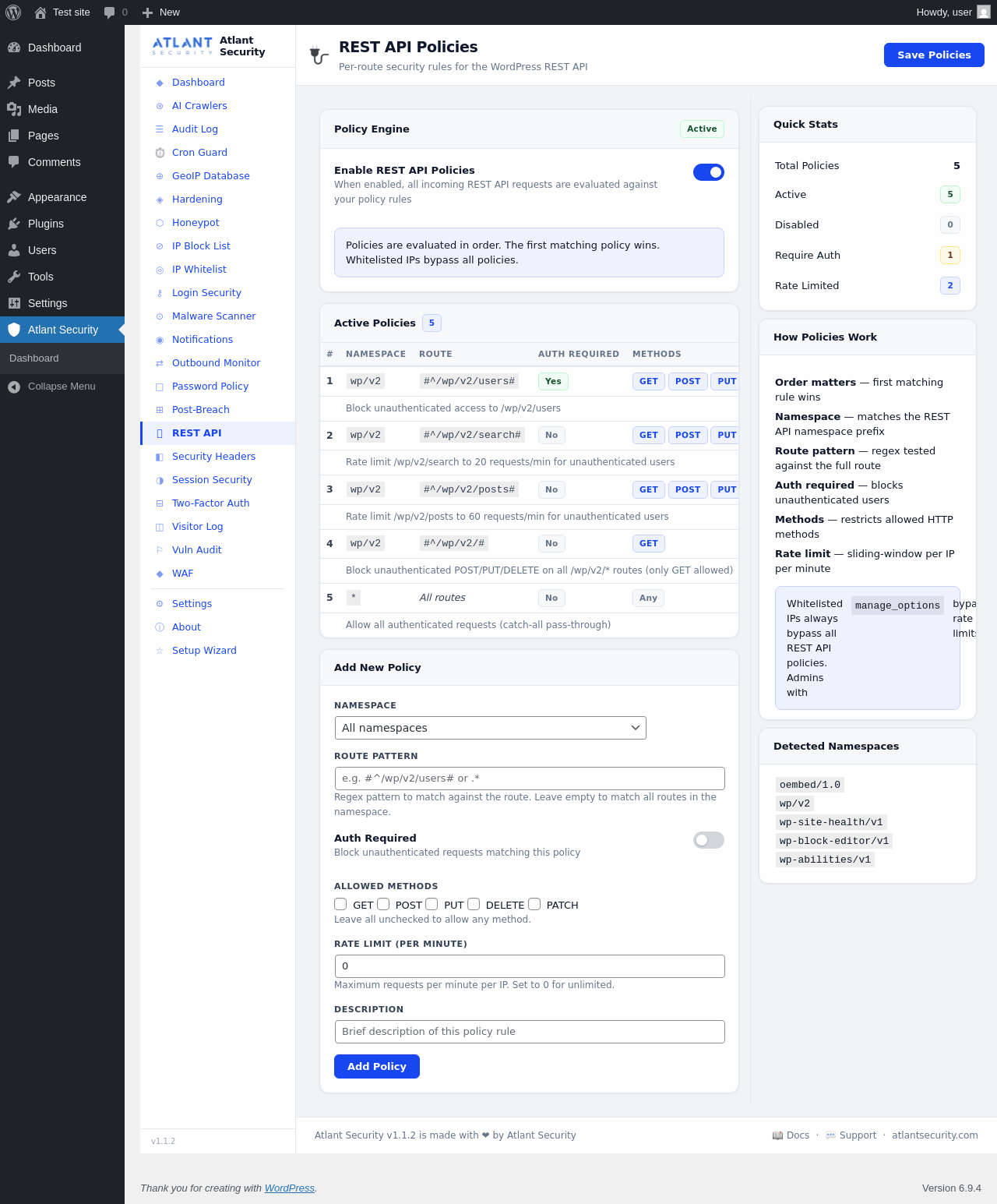Go to the Two-Factor Auth page
This screenshot has height=1204, width=997.
click(210, 503)
